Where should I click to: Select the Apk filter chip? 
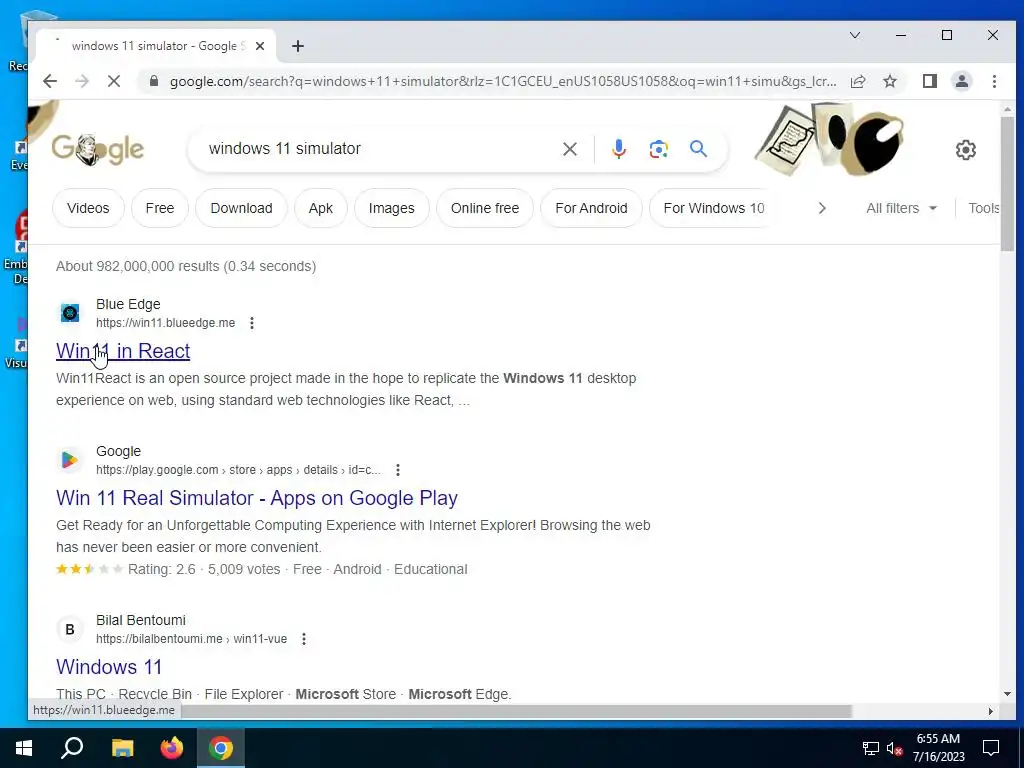click(321, 208)
